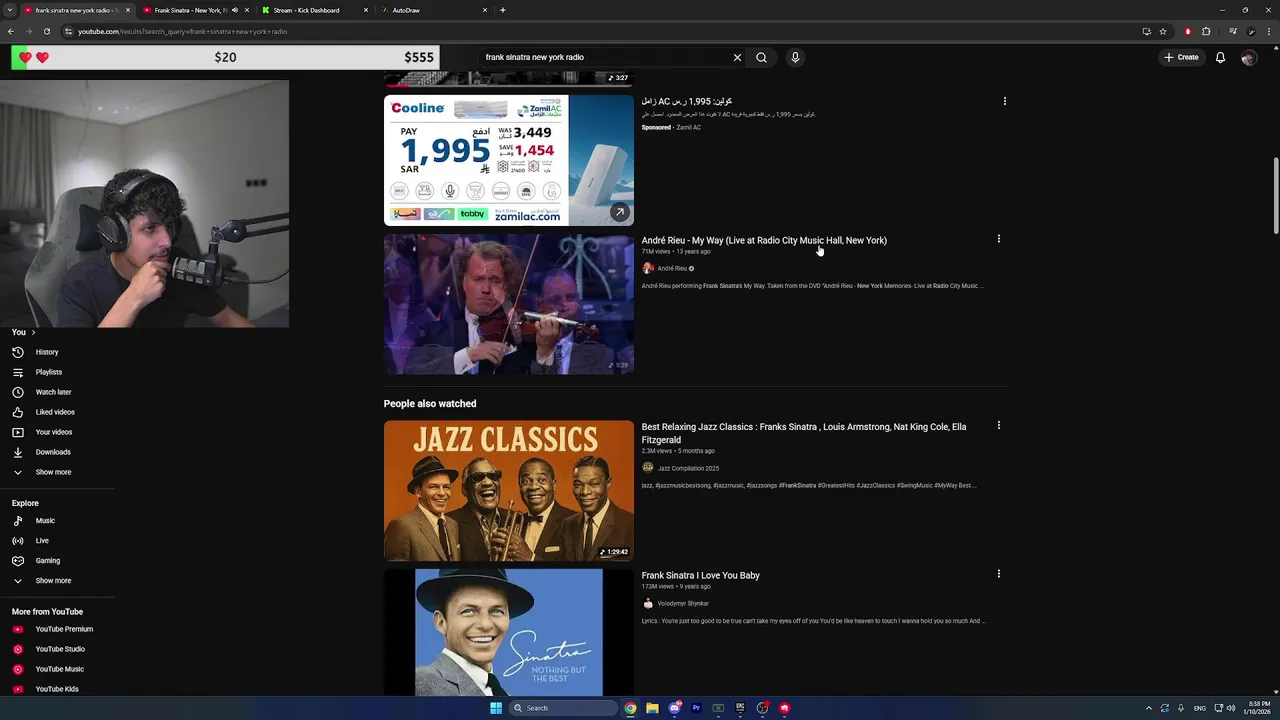This screenshot has height=720, width=1280.
Task: Open Frank Sinatra I Love You Baby title
Action: point(700,575)
